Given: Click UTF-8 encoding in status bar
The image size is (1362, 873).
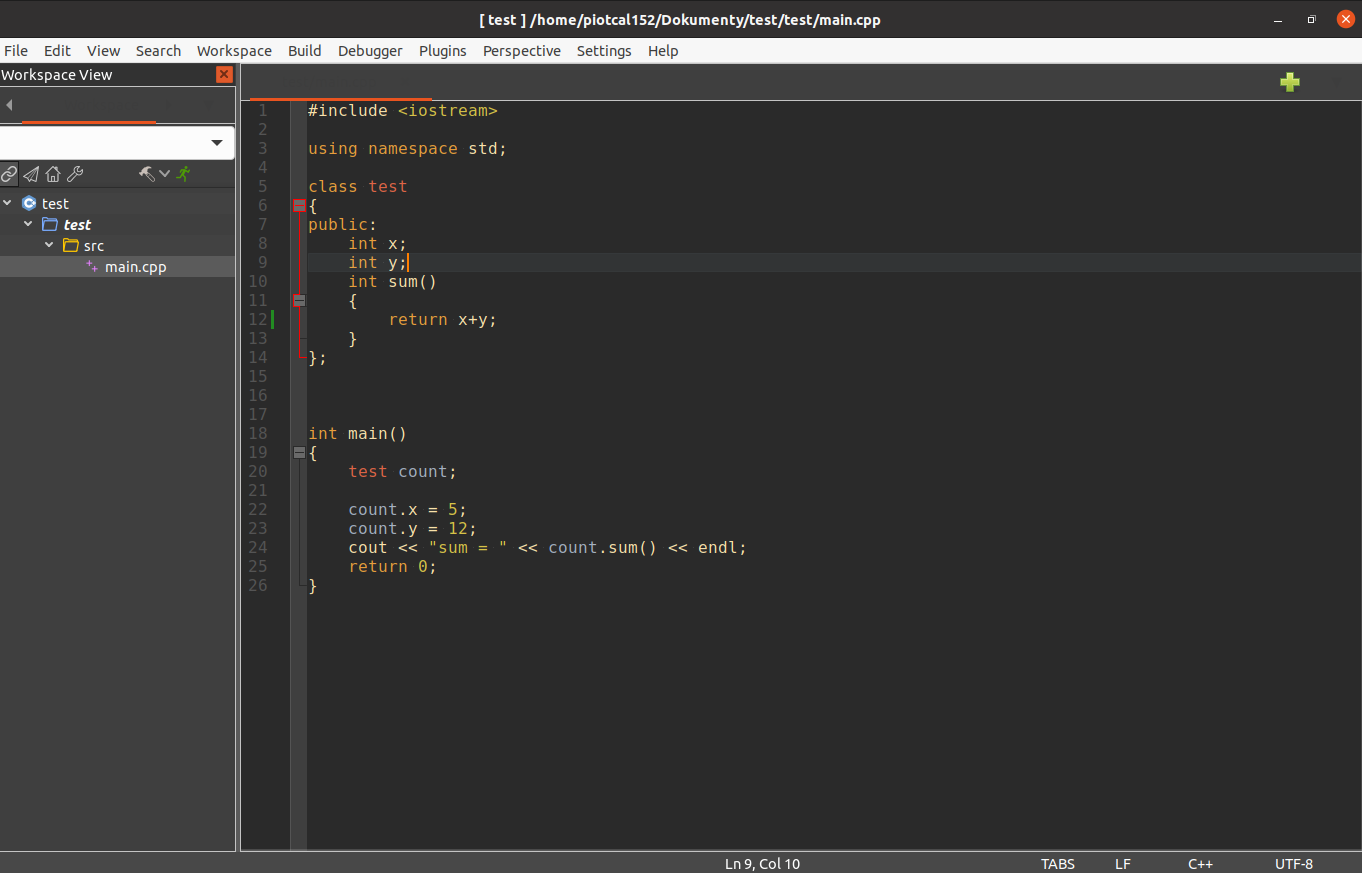Looking at the screenshot, I should coord(1294,864).
